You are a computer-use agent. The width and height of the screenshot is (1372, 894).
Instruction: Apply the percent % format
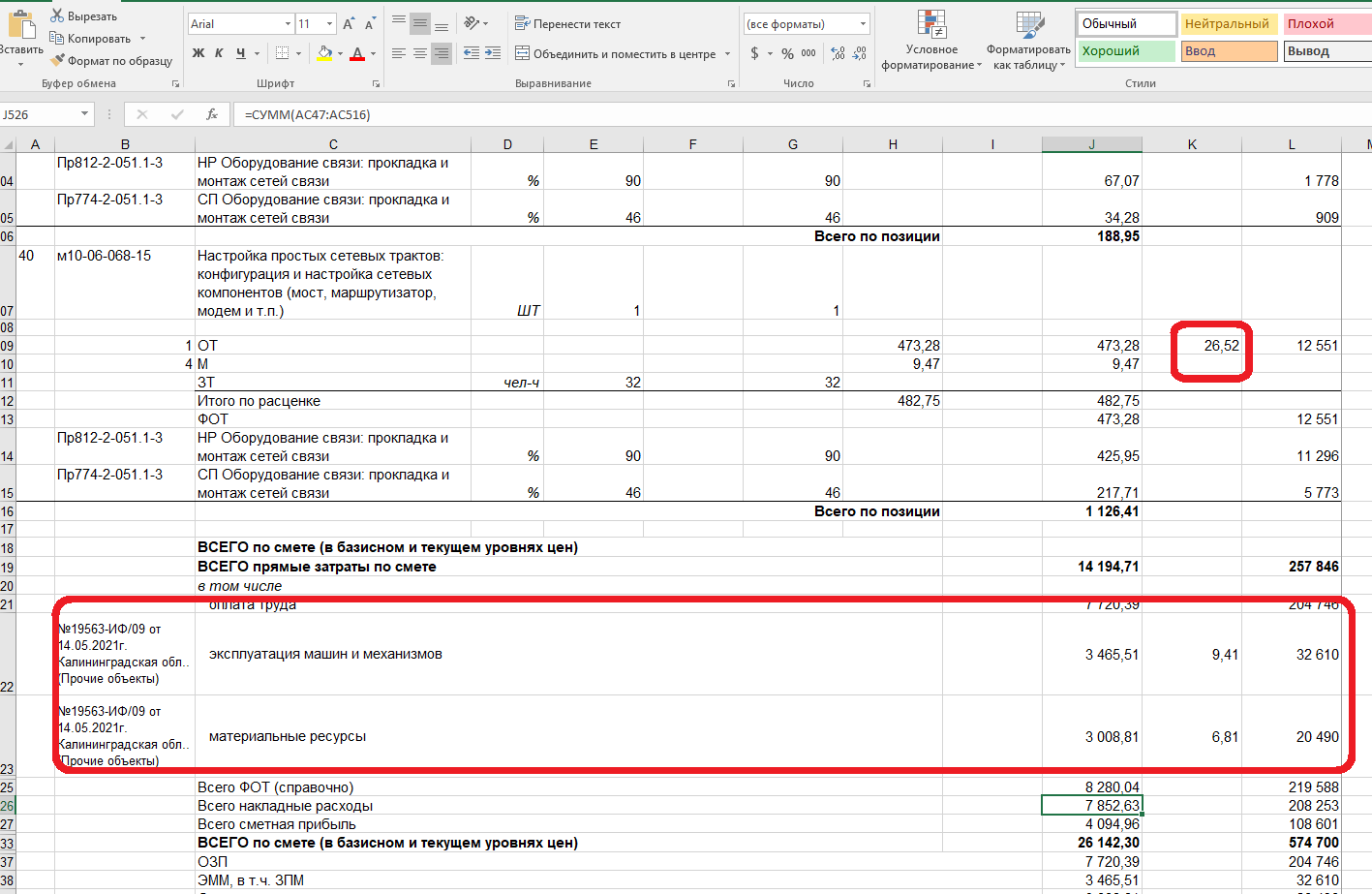787,53
